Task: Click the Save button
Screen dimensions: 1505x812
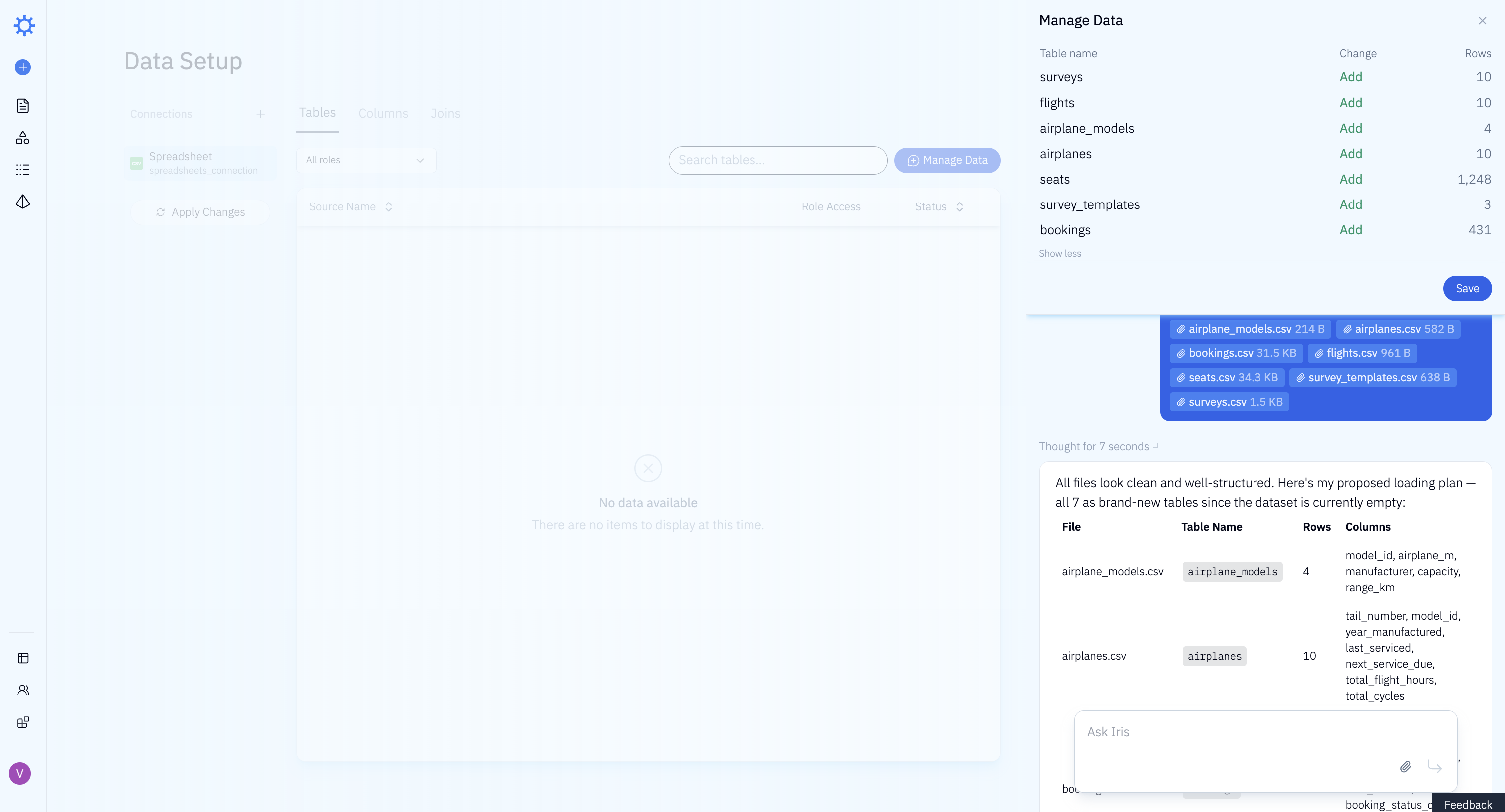Action: tap(1467, 289)
